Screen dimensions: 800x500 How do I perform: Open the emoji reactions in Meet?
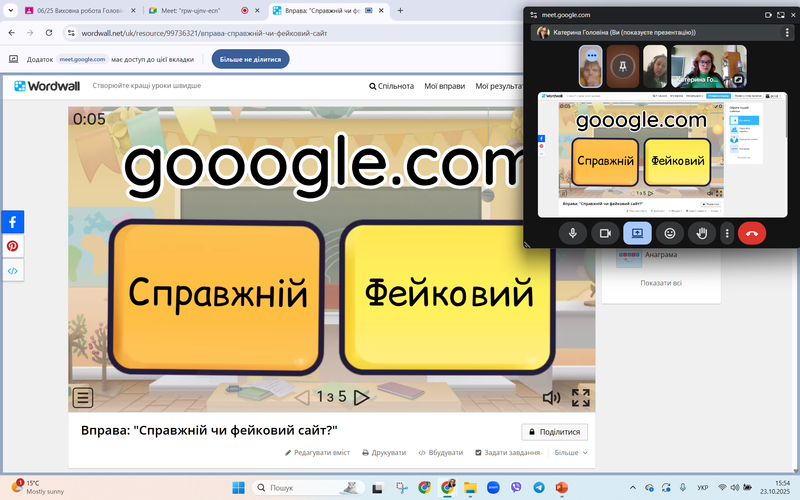[670, 233]
